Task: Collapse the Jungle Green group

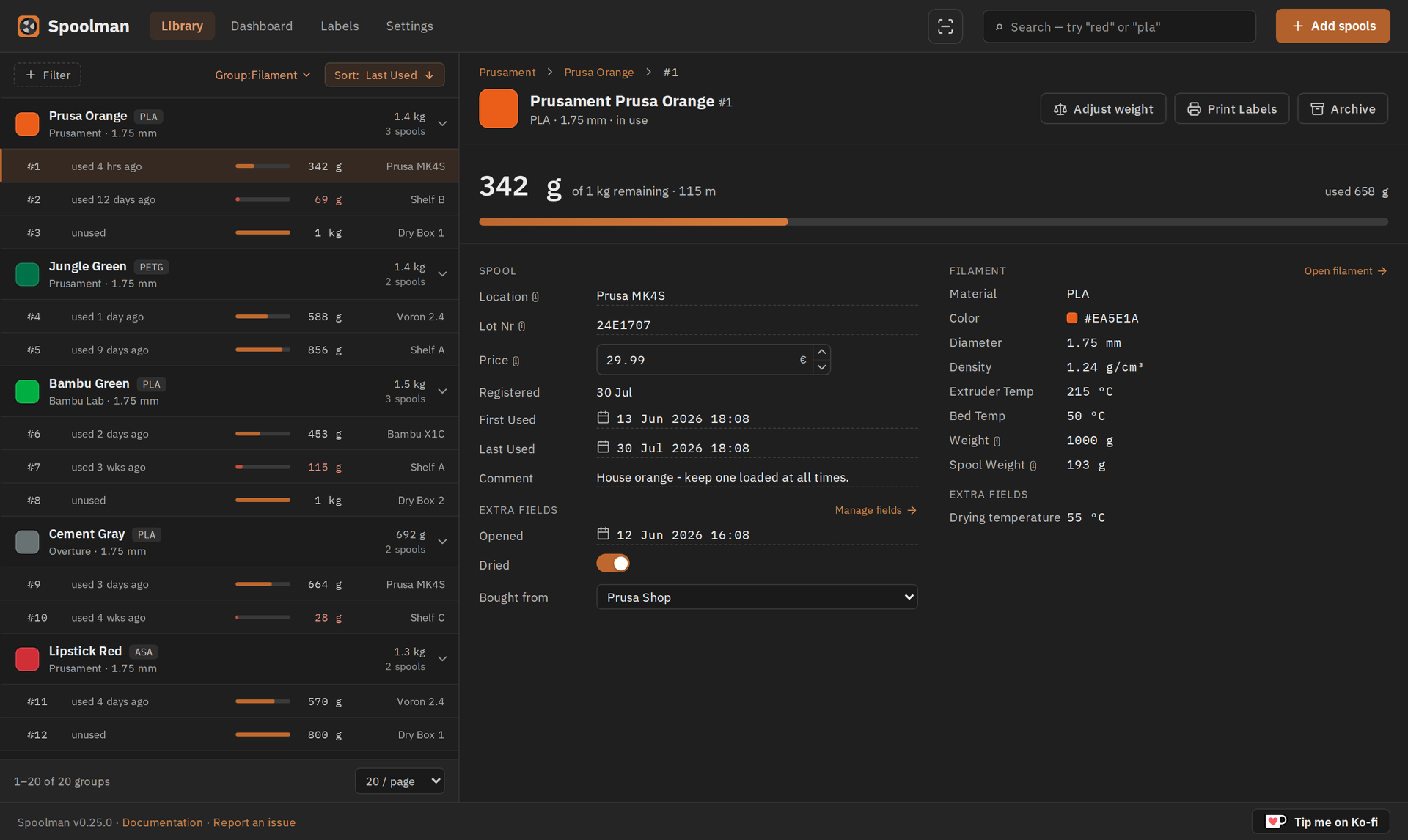Action: (442, 273)
